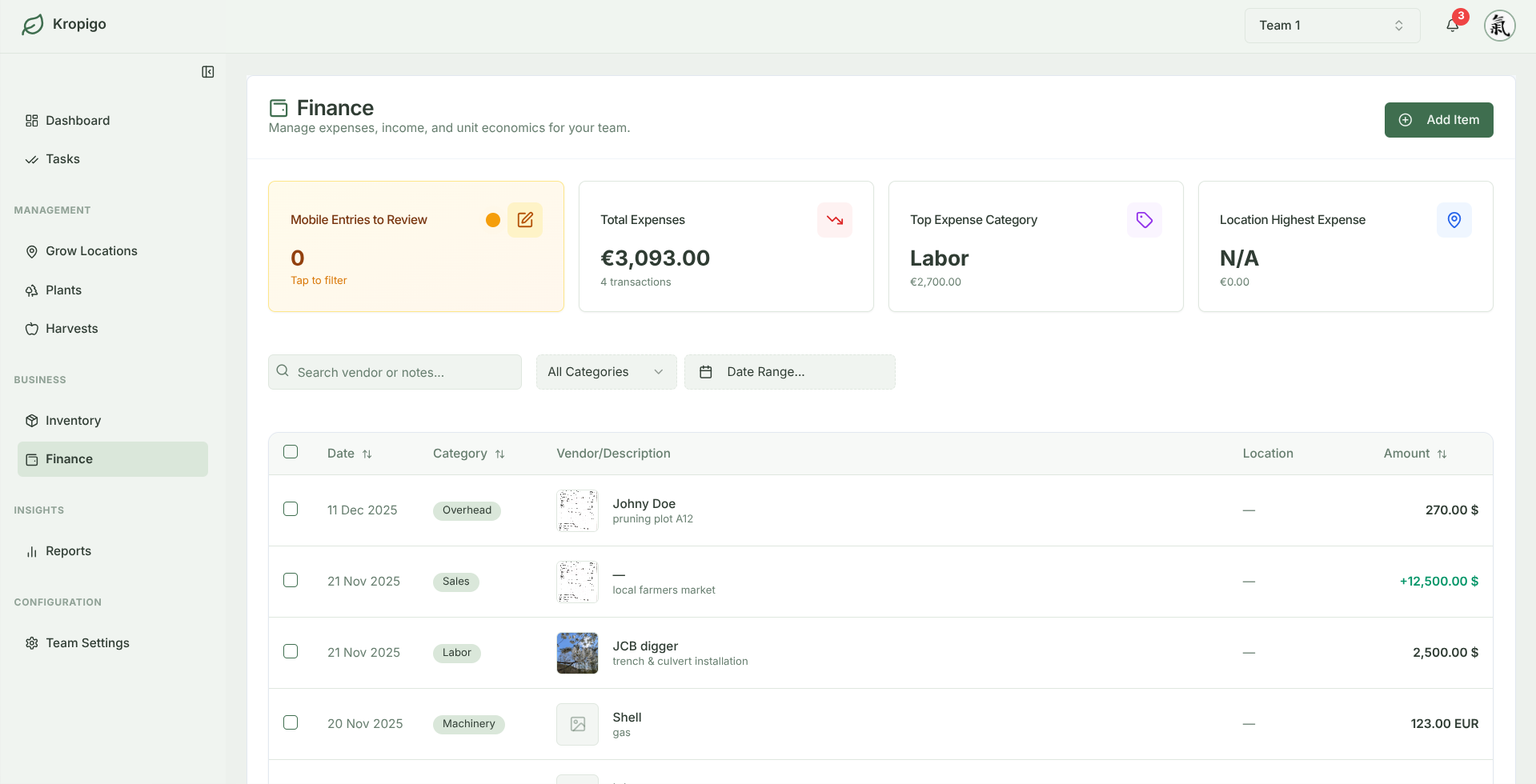Click the Search vendor or notes field
Viewport: 1536px width, 784px height.
[x=395, y=372]
